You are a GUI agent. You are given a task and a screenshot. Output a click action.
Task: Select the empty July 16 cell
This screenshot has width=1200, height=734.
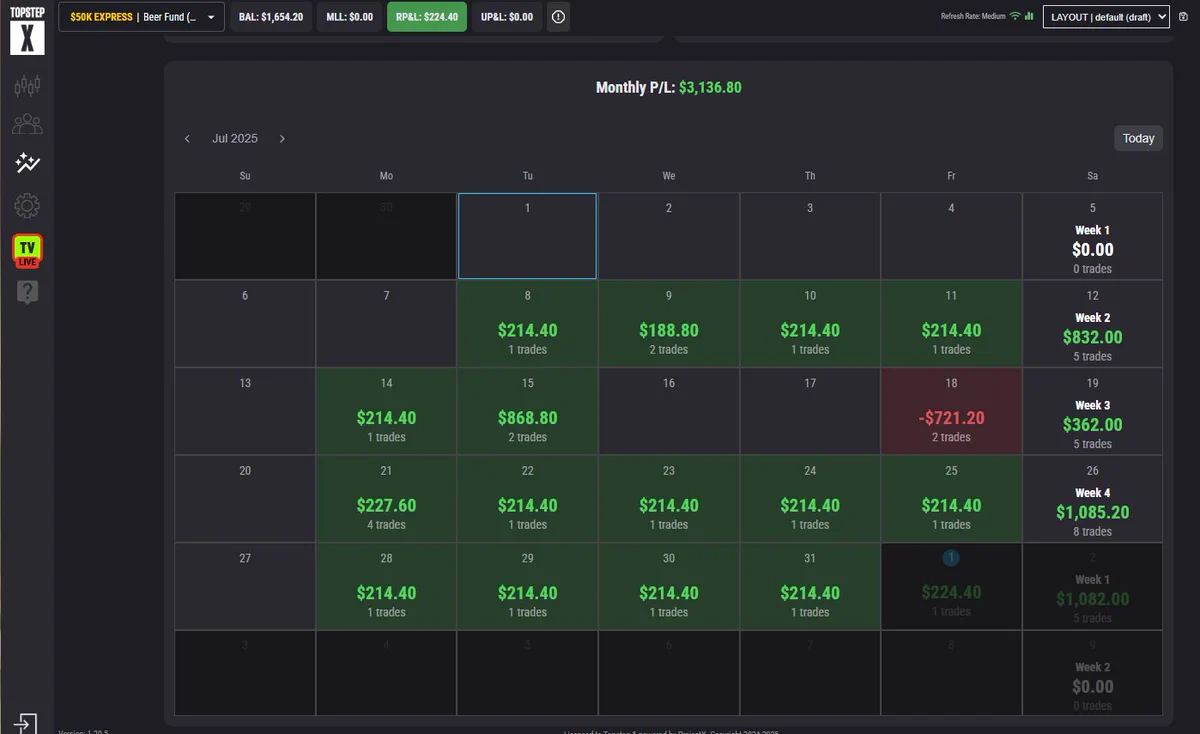(x=669, y=411)
